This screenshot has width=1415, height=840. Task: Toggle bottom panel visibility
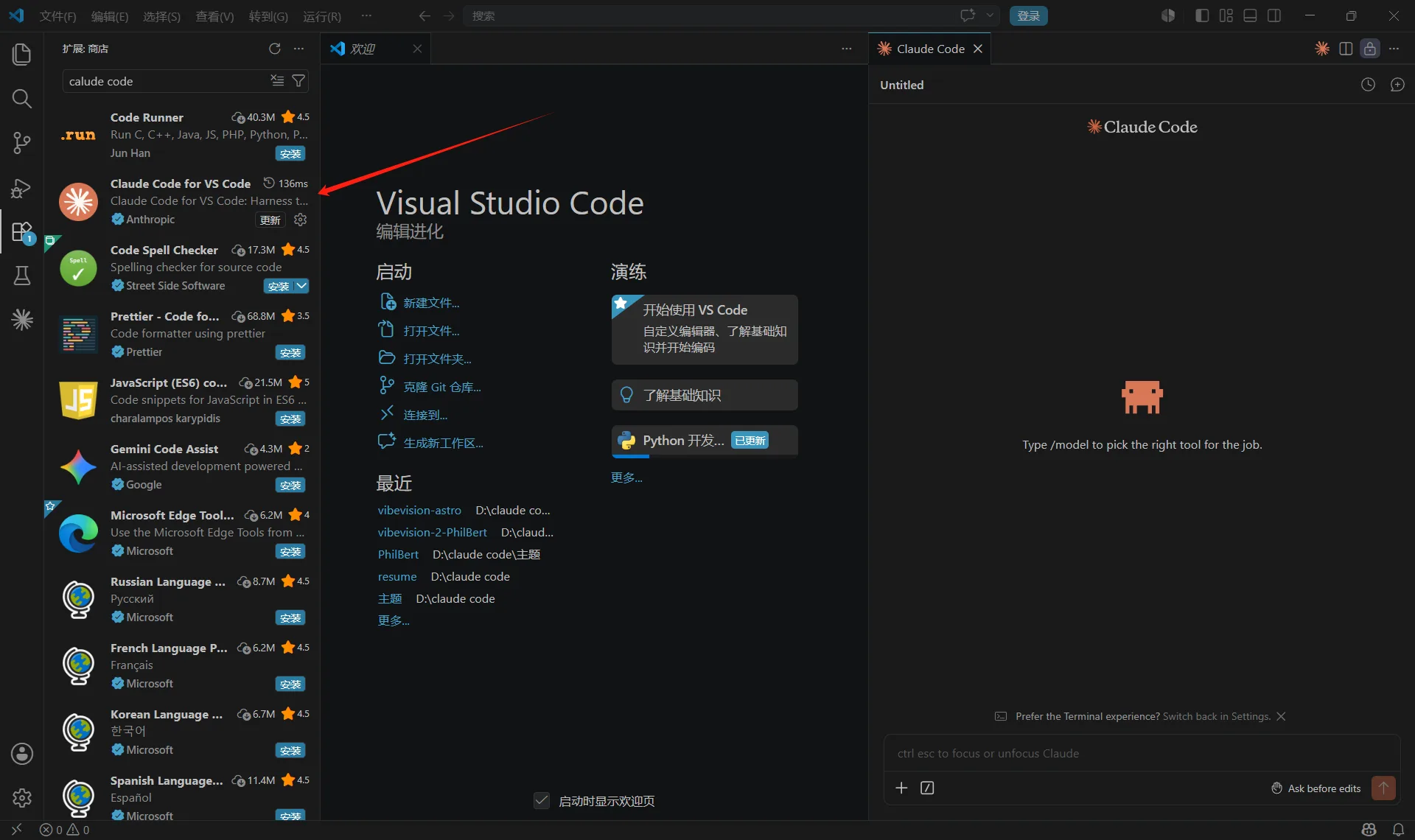[x=1250, y=15]
